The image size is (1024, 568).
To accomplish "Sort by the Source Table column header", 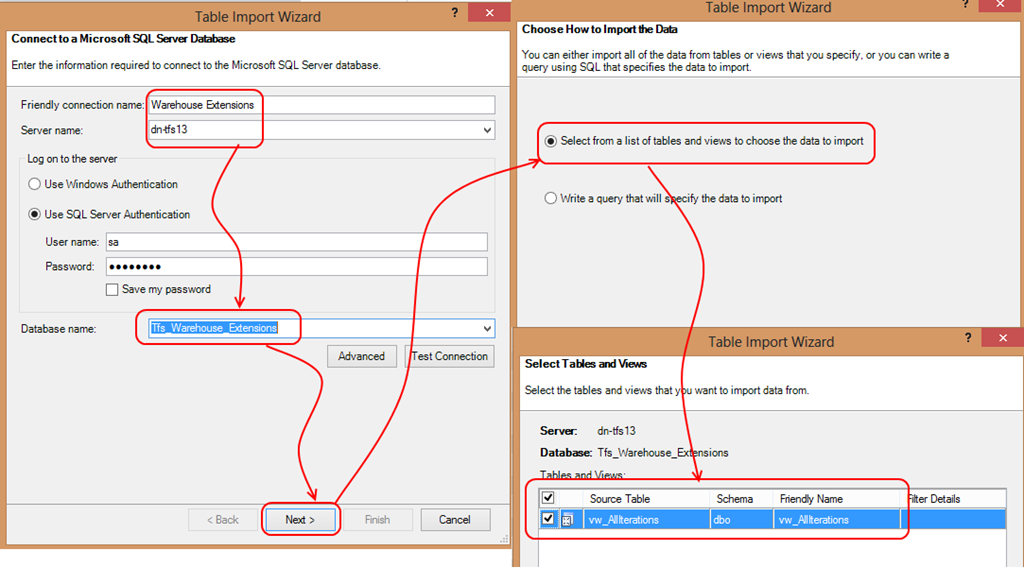I will (x=620, y=498).
